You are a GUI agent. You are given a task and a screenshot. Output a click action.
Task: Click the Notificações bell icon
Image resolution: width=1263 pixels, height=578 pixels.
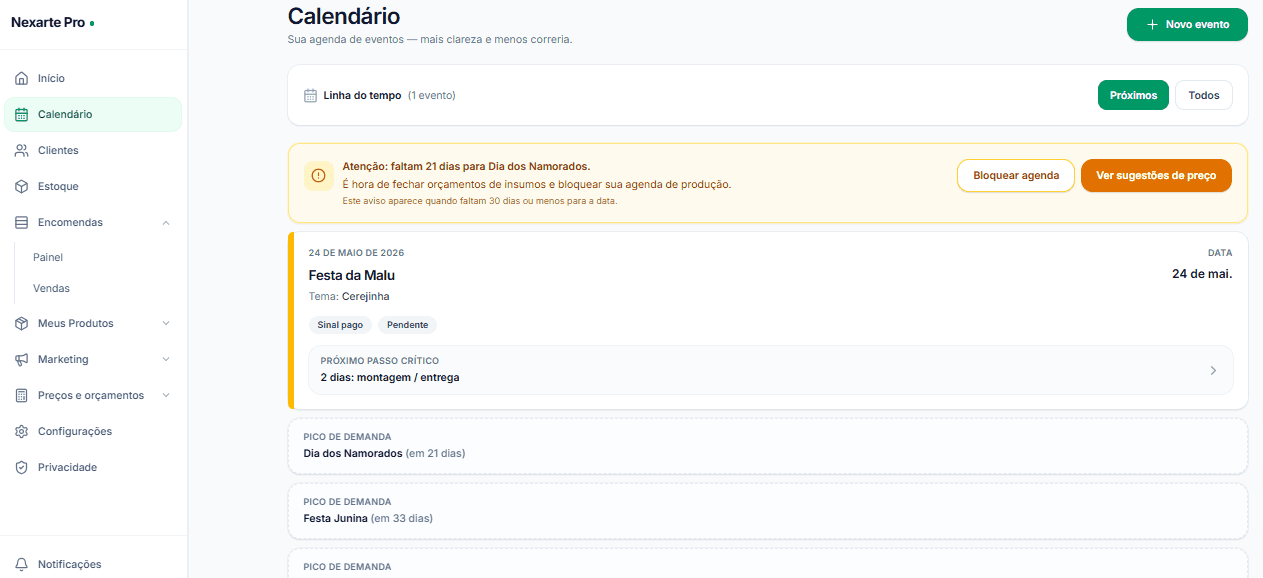(21, 564)
